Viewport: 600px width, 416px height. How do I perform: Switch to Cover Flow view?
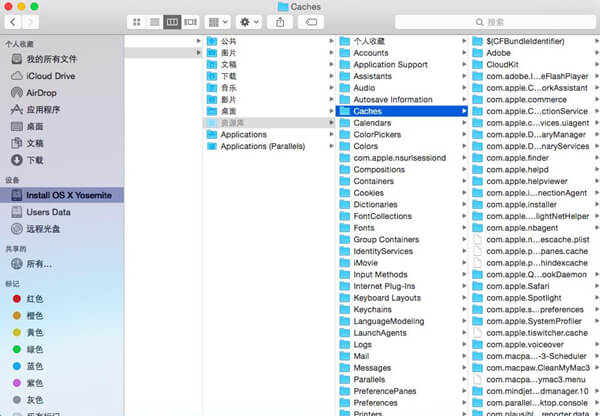coord(190,22)
